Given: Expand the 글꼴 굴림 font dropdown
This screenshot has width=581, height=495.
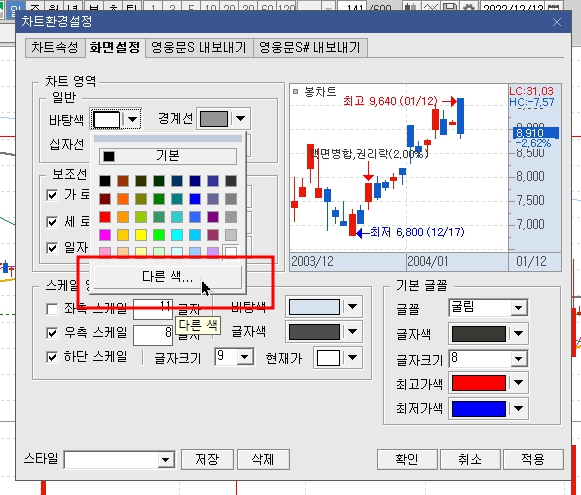Looking at the screenshot, I should [518, 308].
